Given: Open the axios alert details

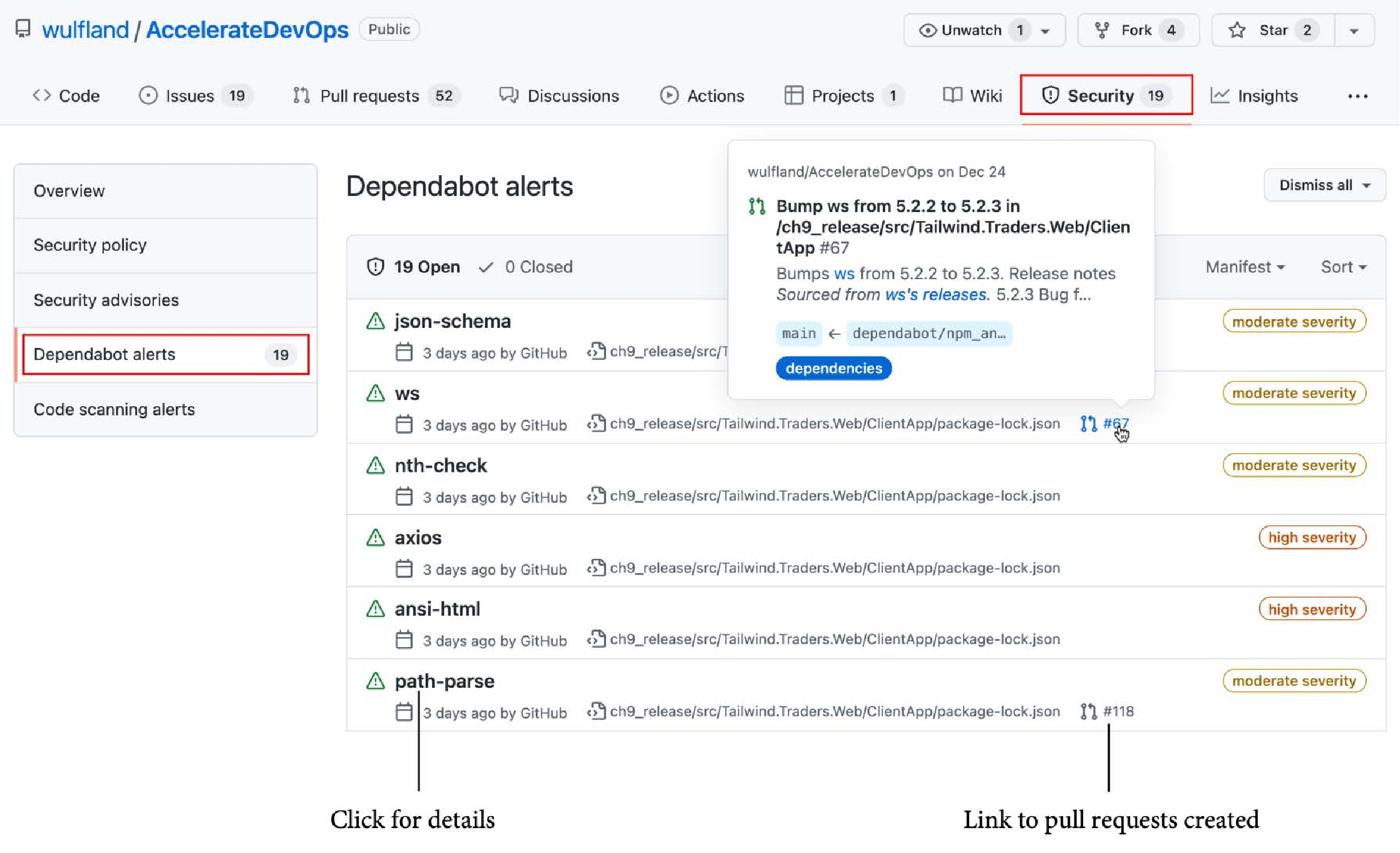Looking at the screenshot, I should (x=418, y=538).
